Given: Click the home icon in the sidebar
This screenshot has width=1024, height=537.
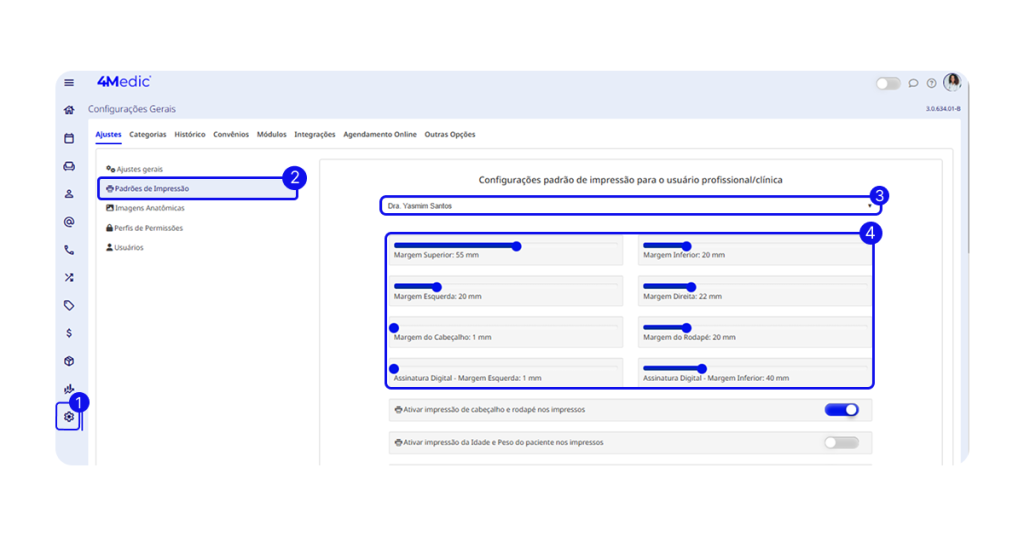Looking at the screenshot, I should click(69, 110).
